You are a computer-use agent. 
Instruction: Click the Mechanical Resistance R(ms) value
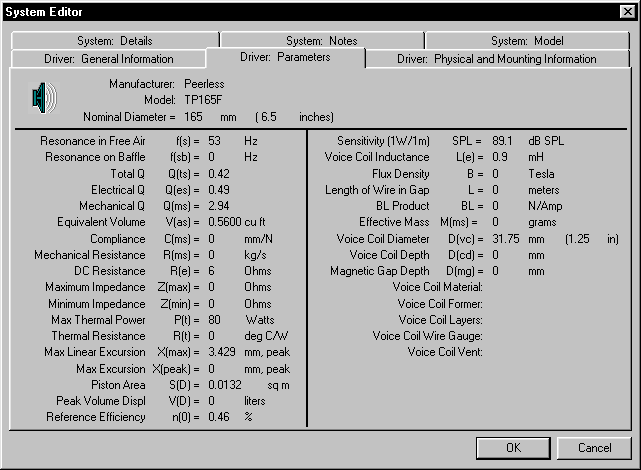(x=211, y=255)
